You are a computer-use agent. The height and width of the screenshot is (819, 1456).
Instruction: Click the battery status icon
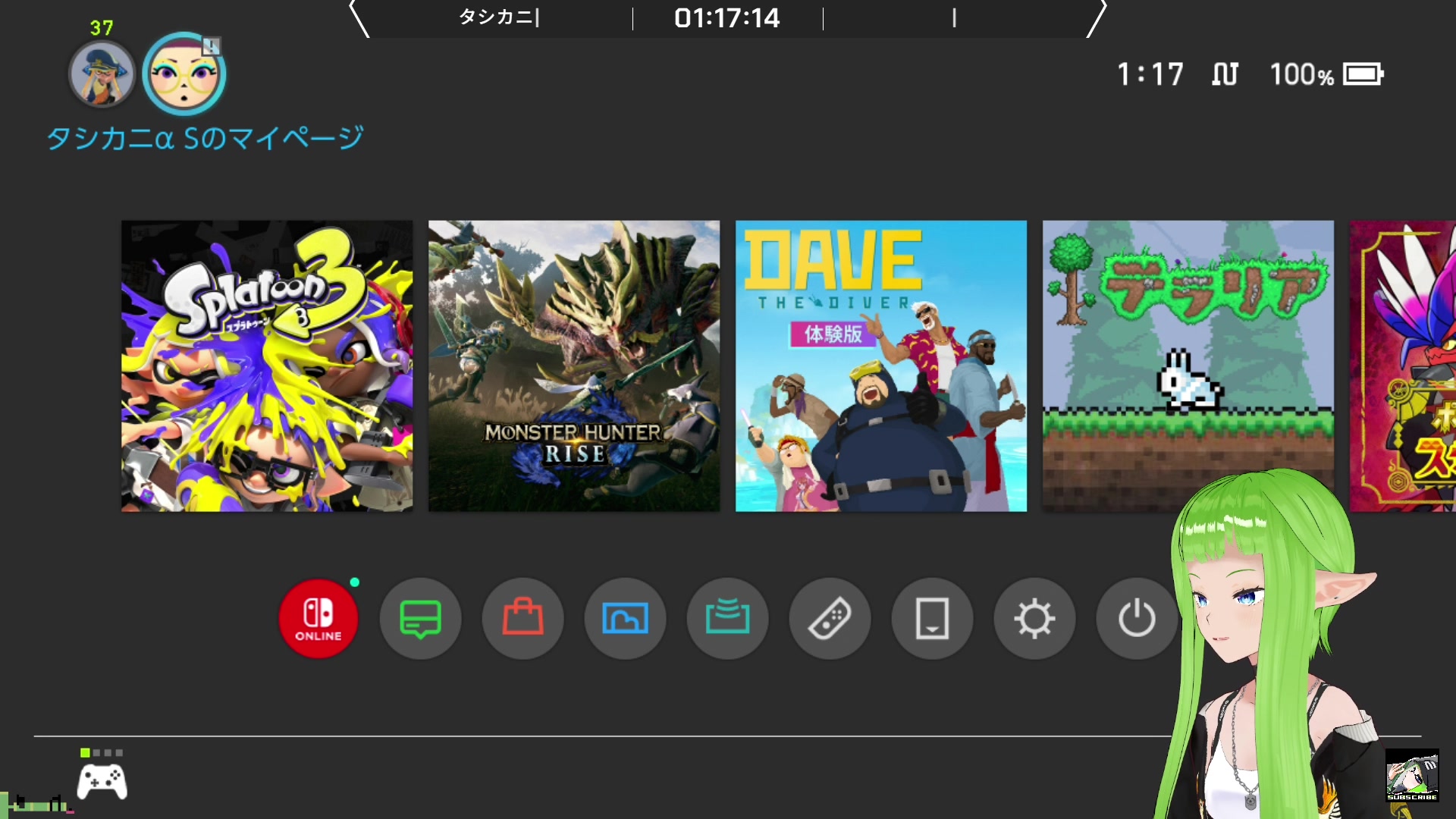1363,74
